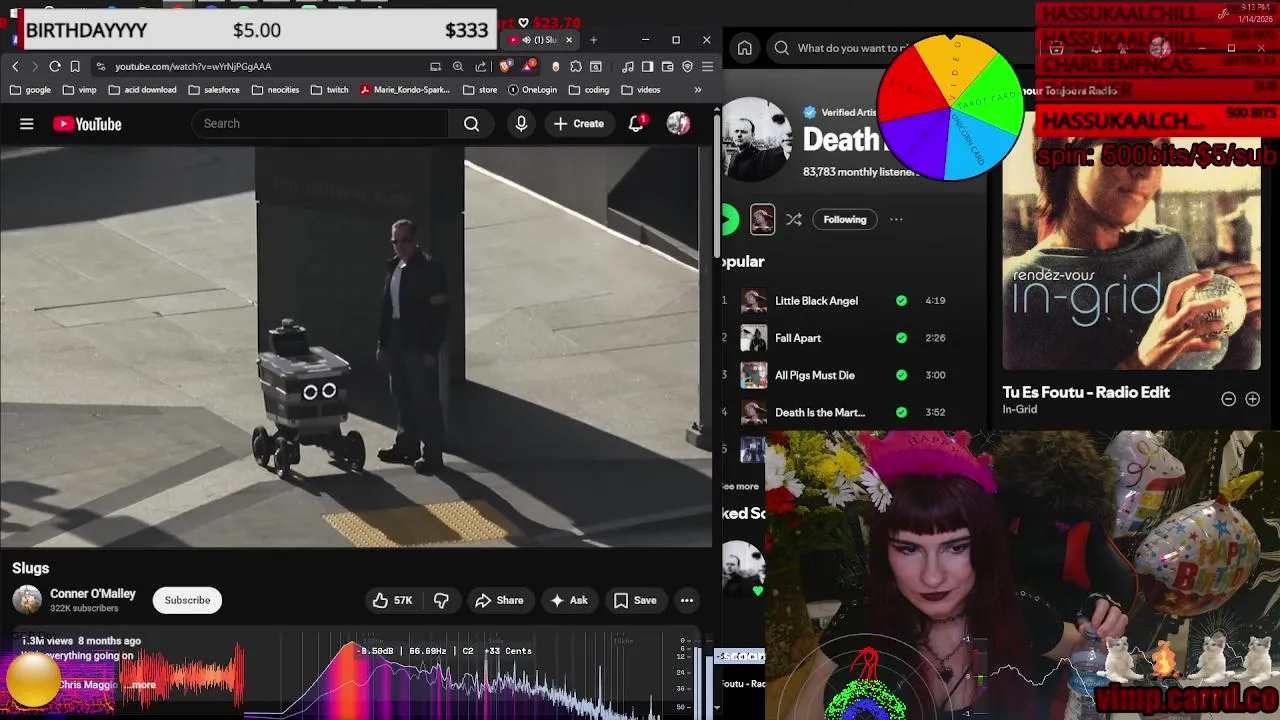Toggle the Following button in Spotify
The image size is (1280, 720).
coord(845,219)
